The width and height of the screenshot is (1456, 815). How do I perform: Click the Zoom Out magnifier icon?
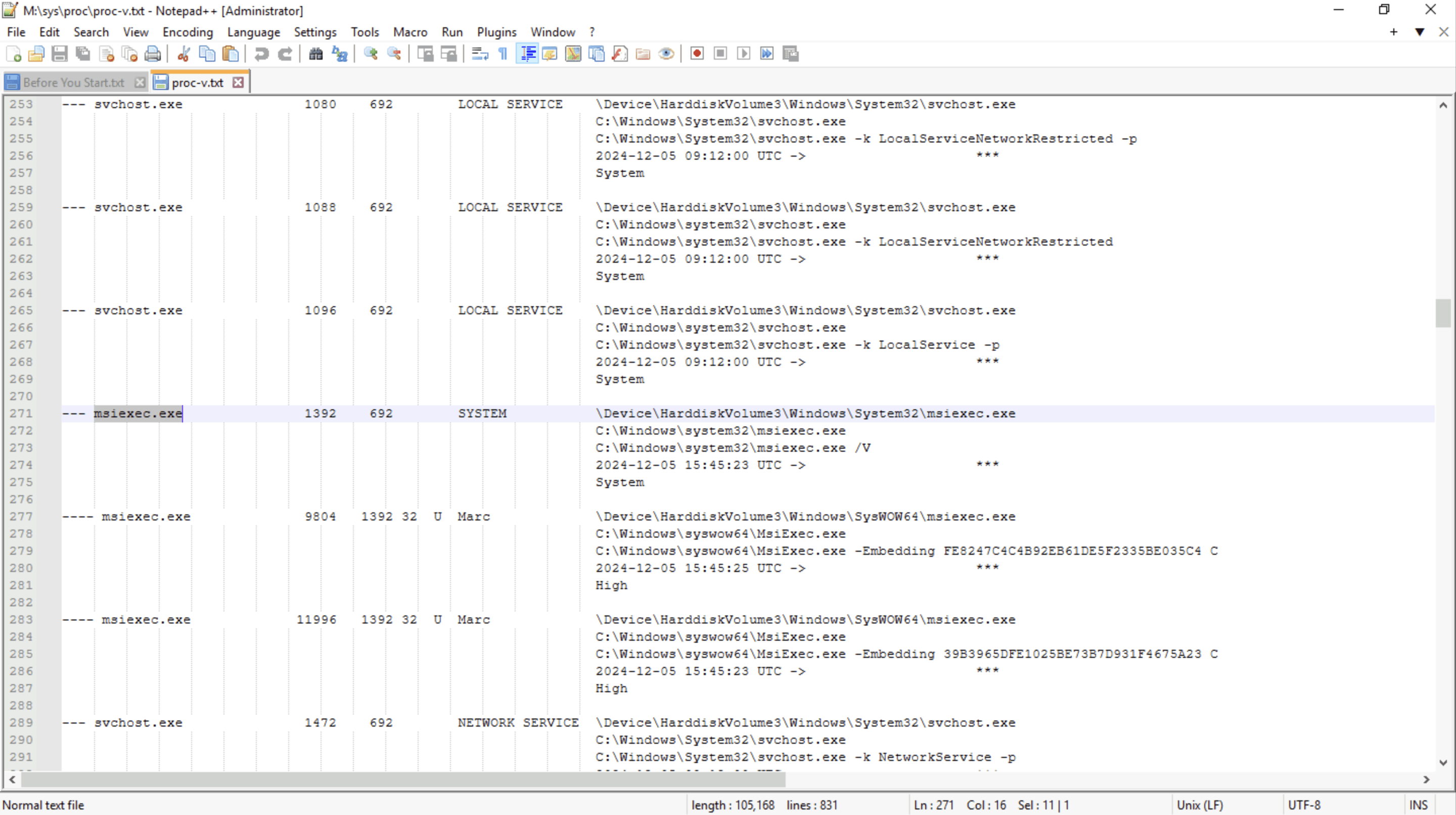393,54
